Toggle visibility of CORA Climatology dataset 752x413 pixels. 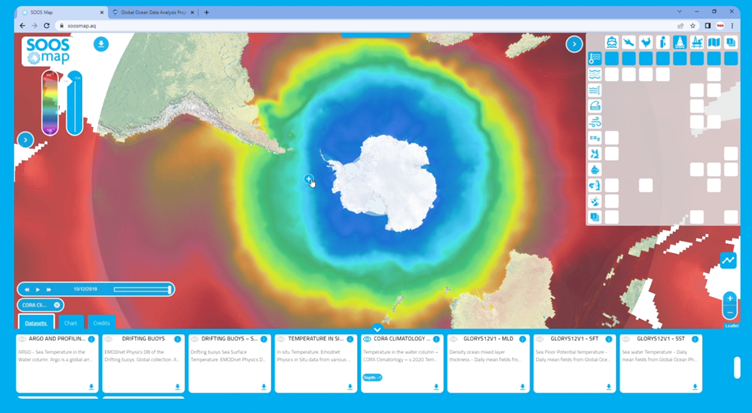(368, 340)
